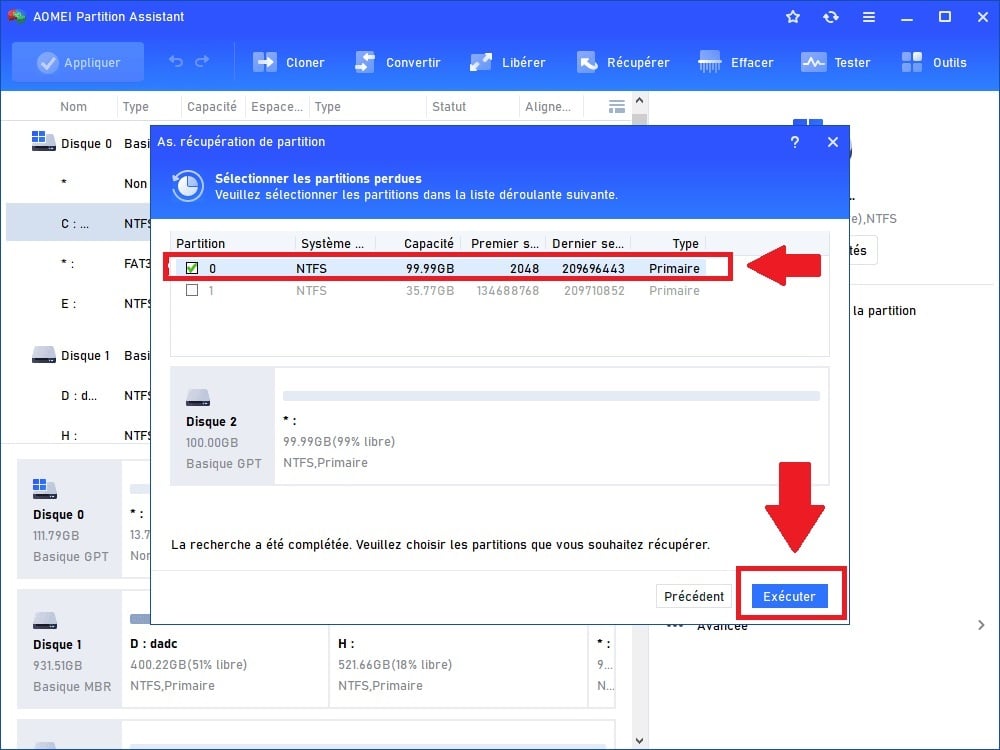1000x750 pixels.
Task: Click the Exécuter button
Action: tap(789, 596)
